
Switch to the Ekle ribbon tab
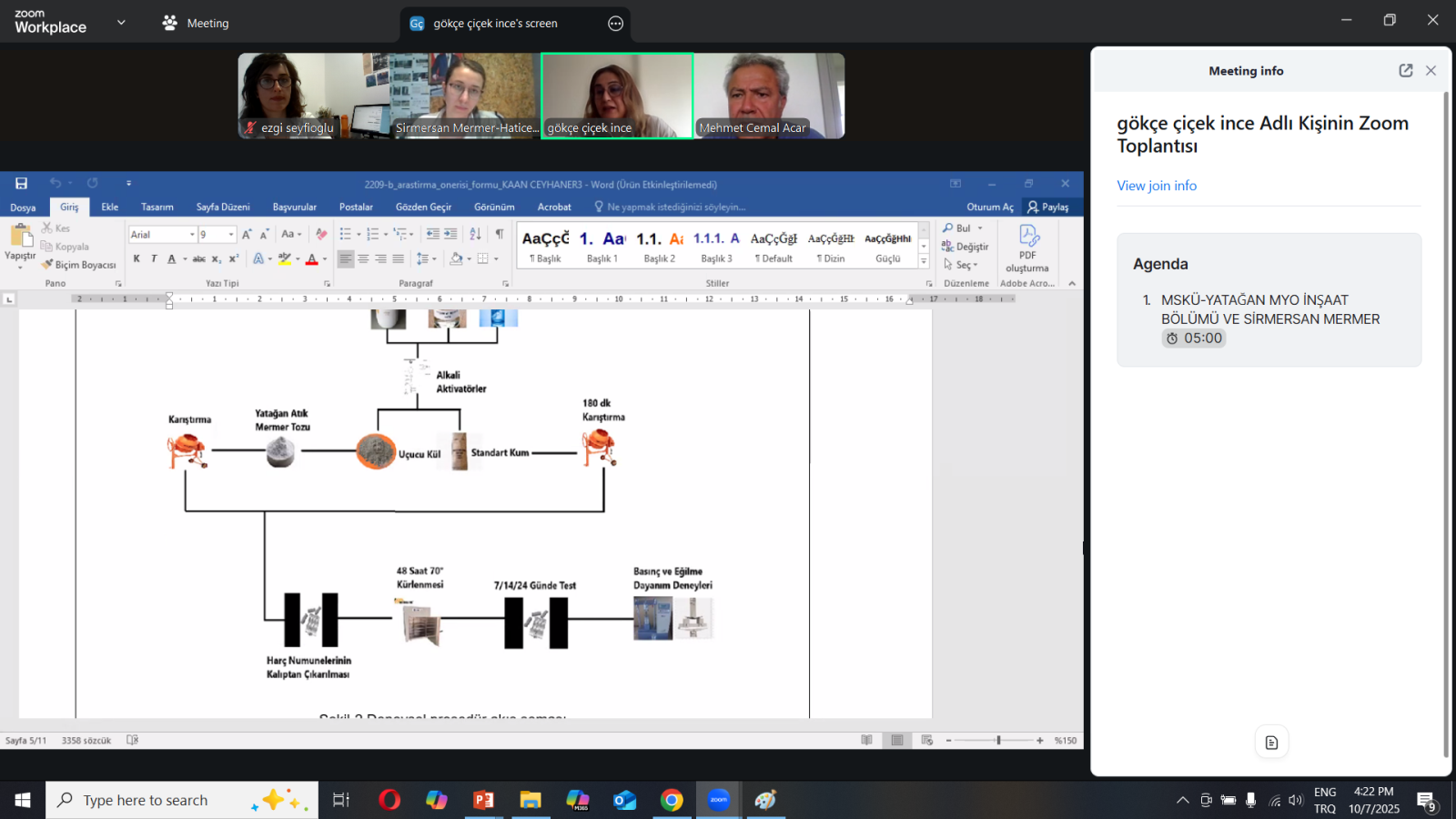109,207
